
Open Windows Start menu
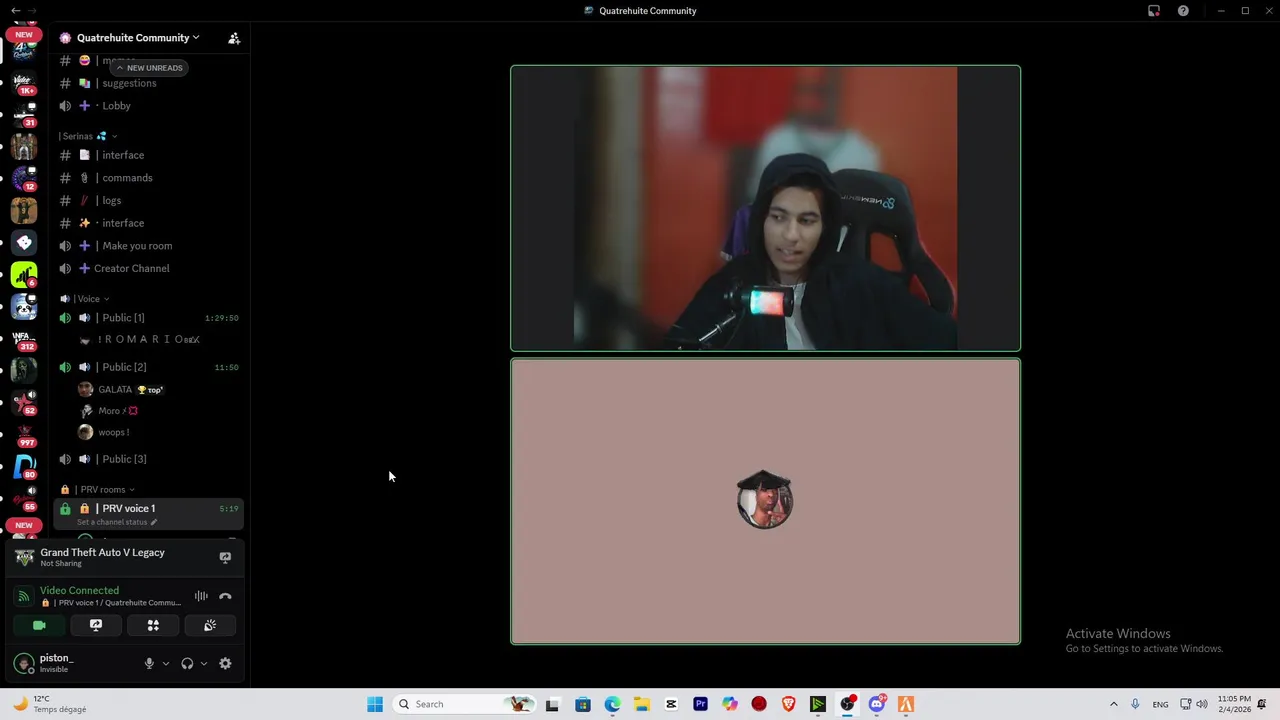coord(375,704)
